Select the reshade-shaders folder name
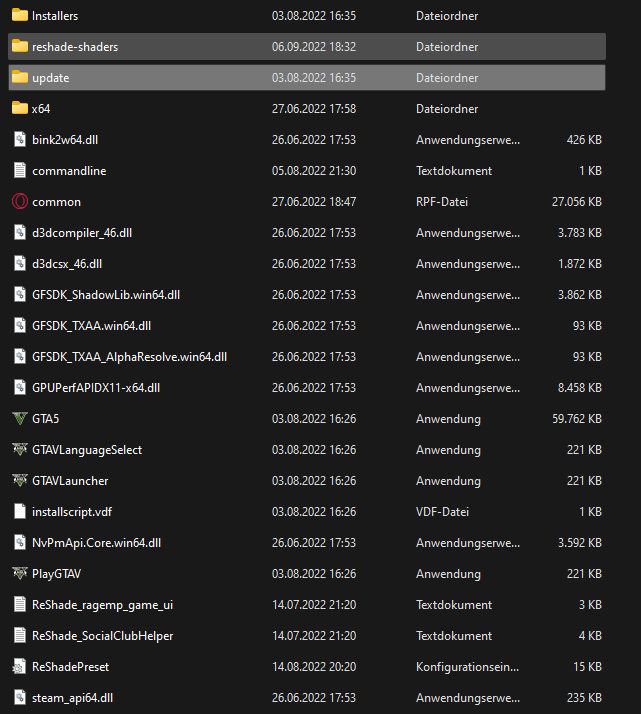 pos(75,47)
